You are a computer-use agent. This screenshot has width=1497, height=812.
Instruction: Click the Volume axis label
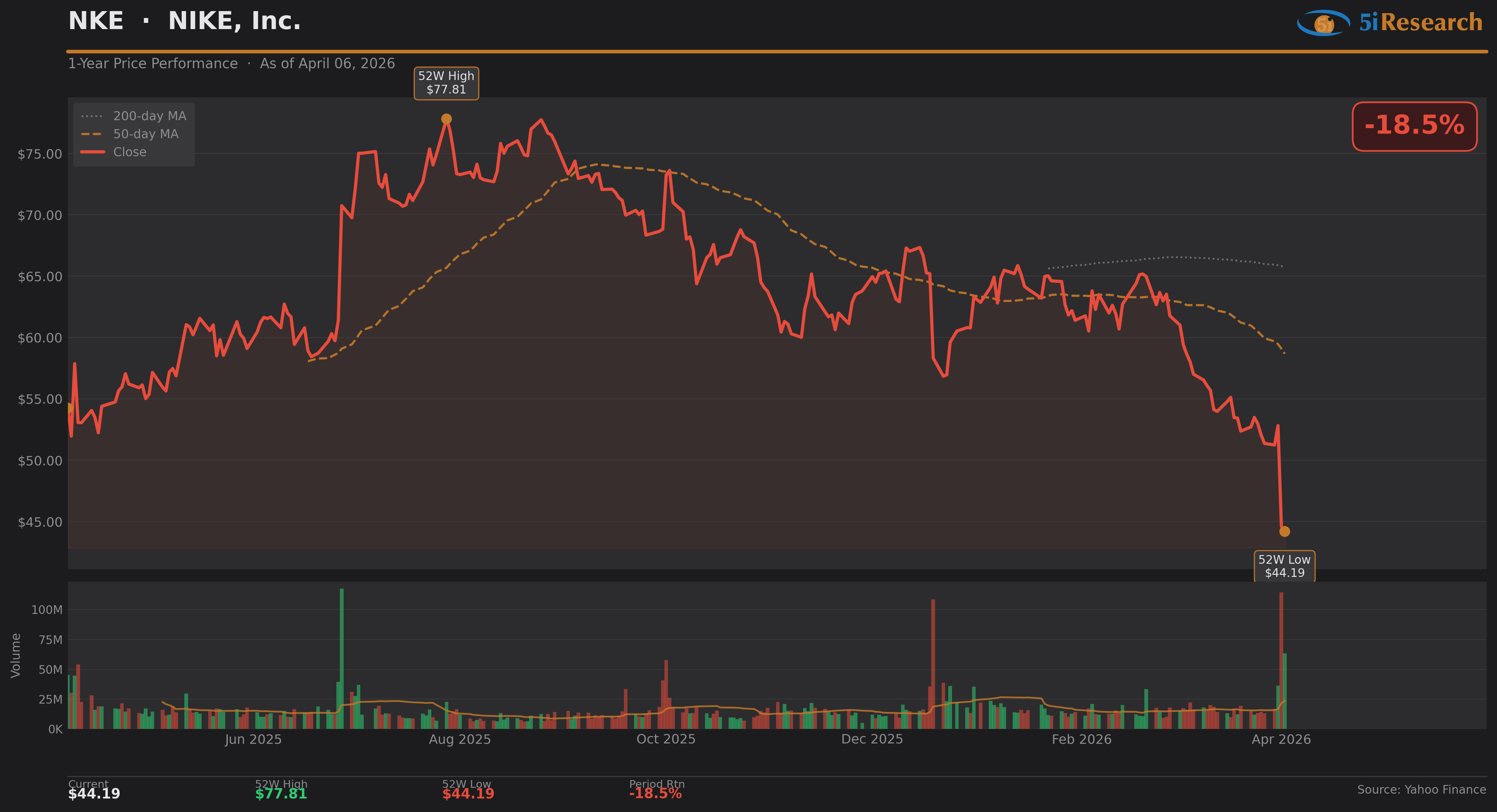coord(16,655)
